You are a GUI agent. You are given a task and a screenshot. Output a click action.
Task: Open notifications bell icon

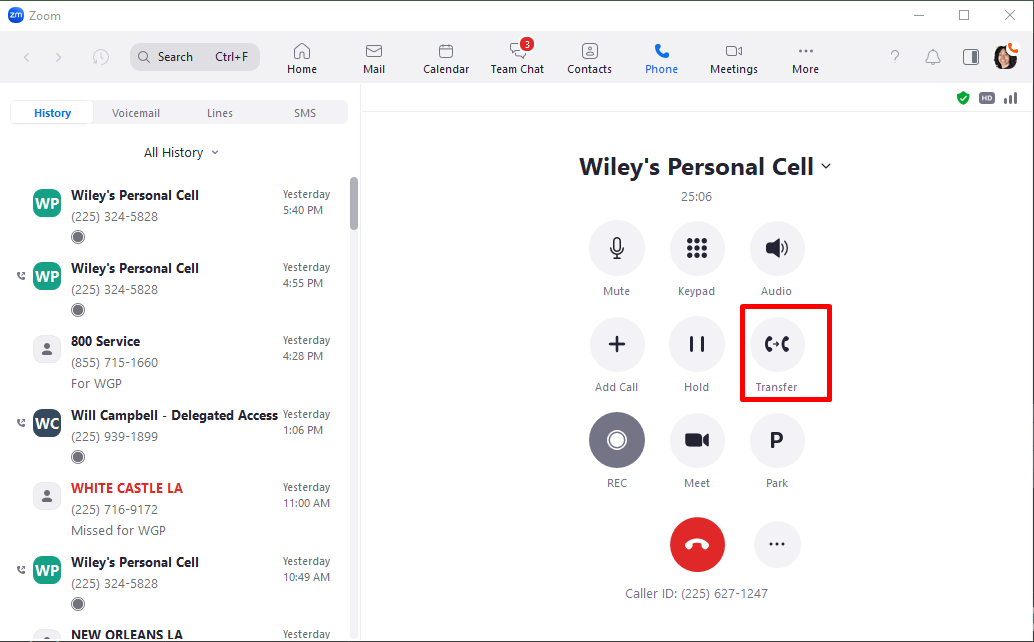[x=932, y=57]
